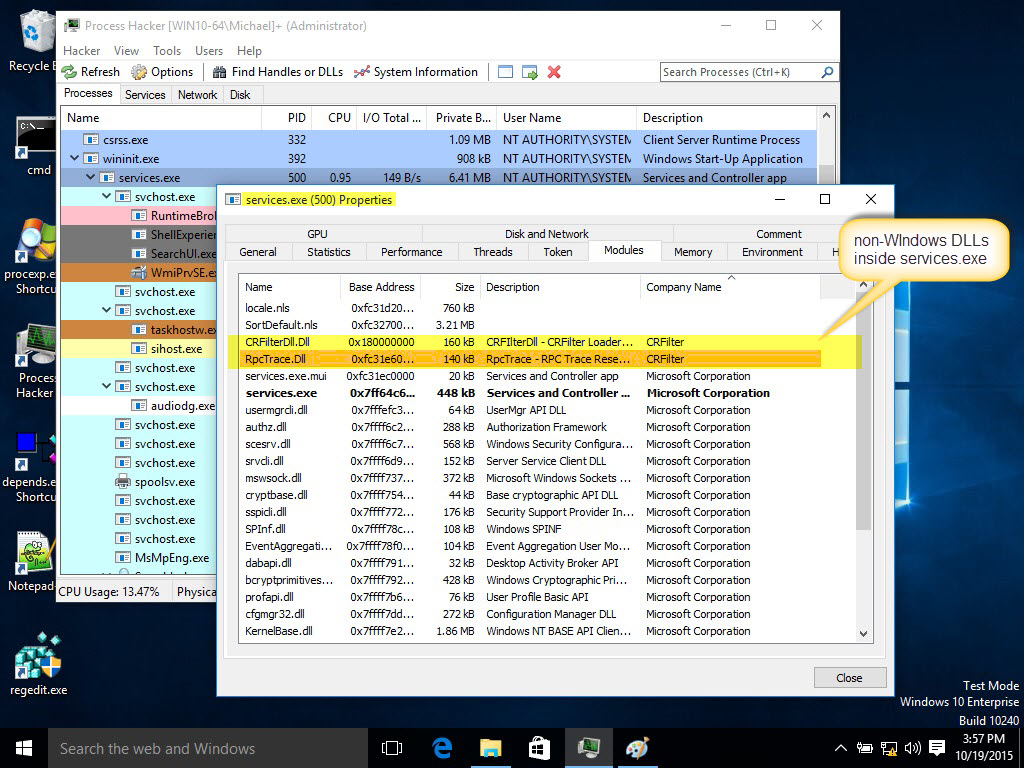
Task: Click the volume tray icon
Action: pyautogui.click(x=913, y=748)
